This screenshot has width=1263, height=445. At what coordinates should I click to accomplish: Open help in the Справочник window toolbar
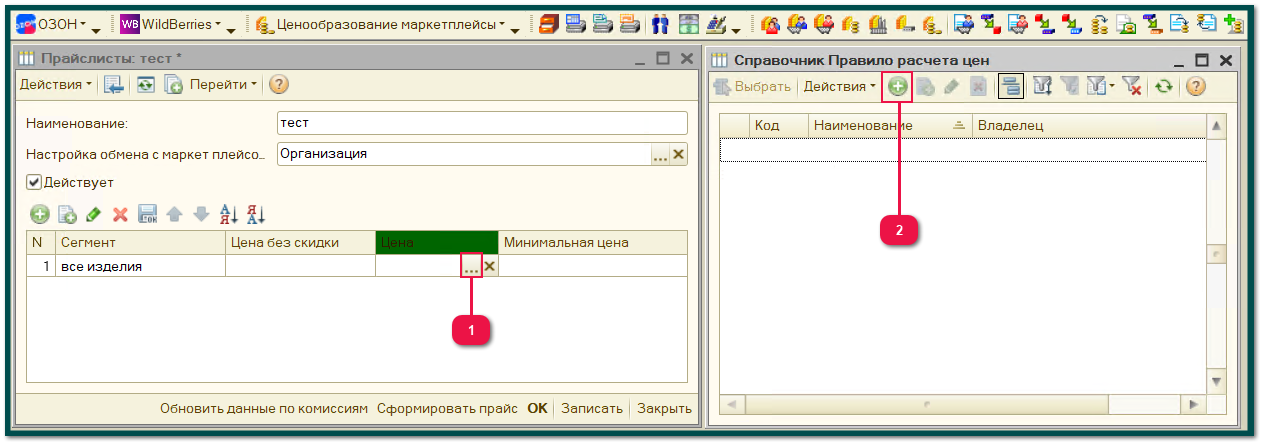tap(1195, 87)
